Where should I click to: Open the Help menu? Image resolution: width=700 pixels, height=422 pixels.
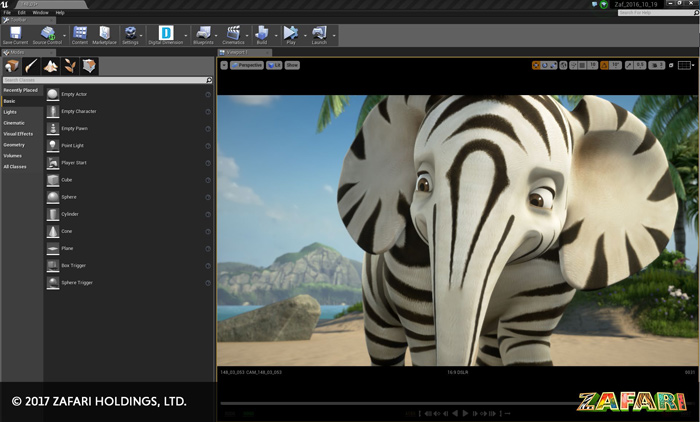tap(60, 13)
